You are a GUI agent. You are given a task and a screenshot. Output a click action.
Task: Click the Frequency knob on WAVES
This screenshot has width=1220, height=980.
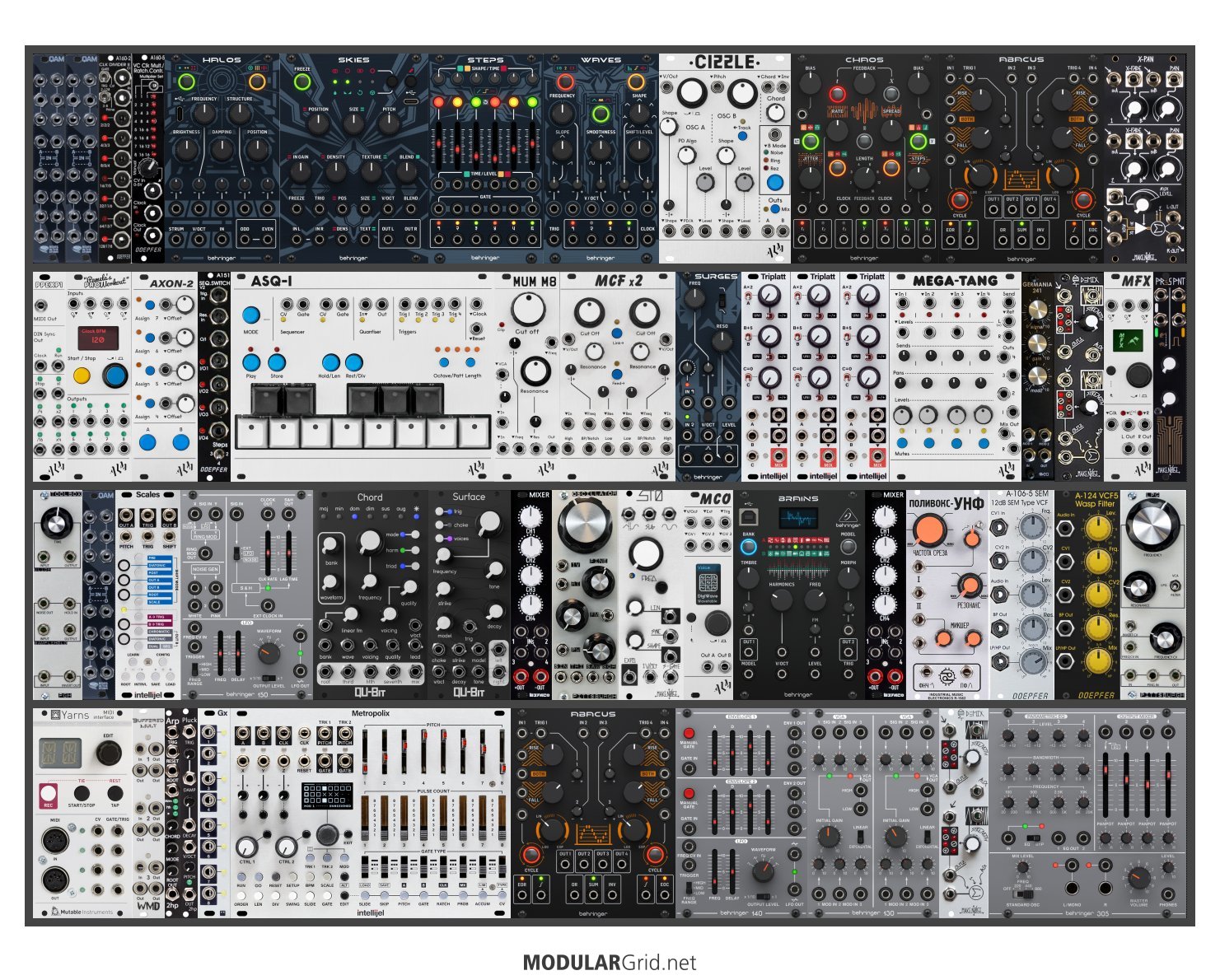tap(563, 113)
